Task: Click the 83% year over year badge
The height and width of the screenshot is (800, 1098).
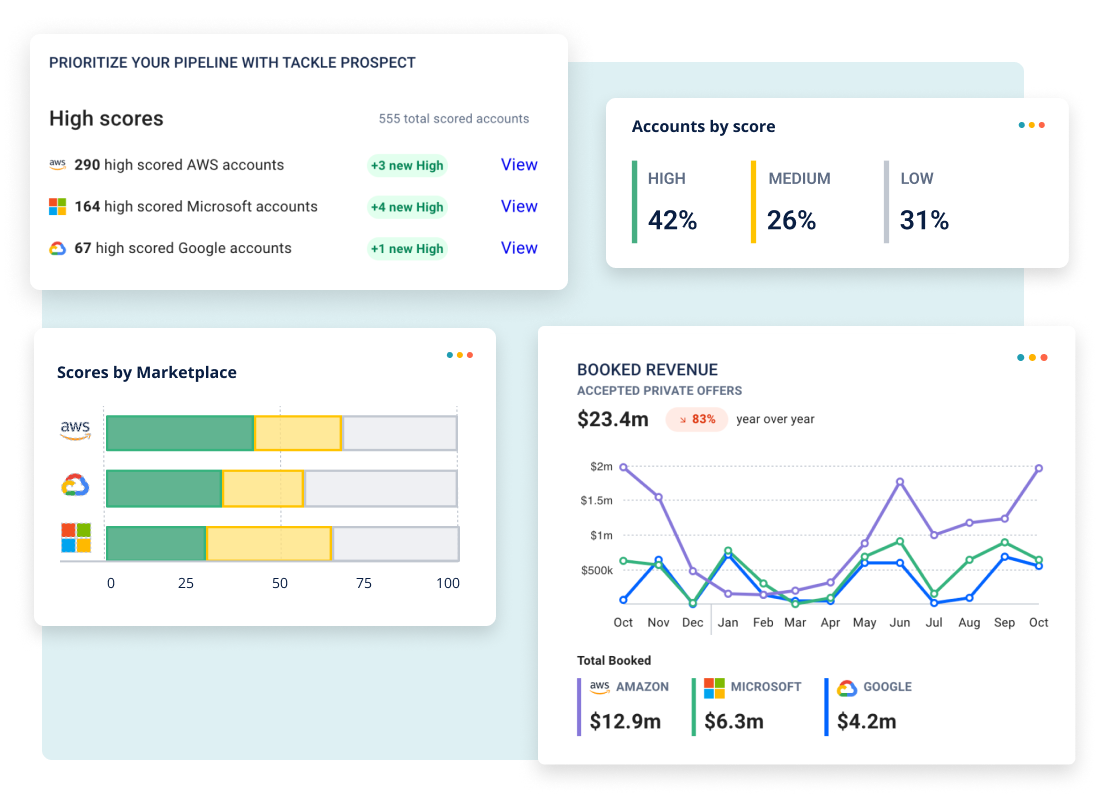Action: (697, 419)
